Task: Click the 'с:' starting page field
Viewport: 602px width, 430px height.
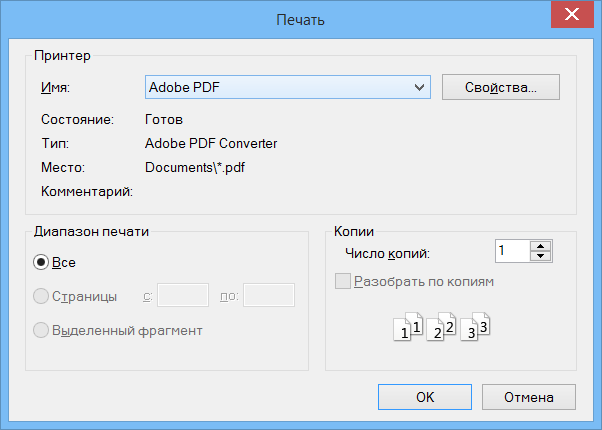Action: (x=183, y=295)
